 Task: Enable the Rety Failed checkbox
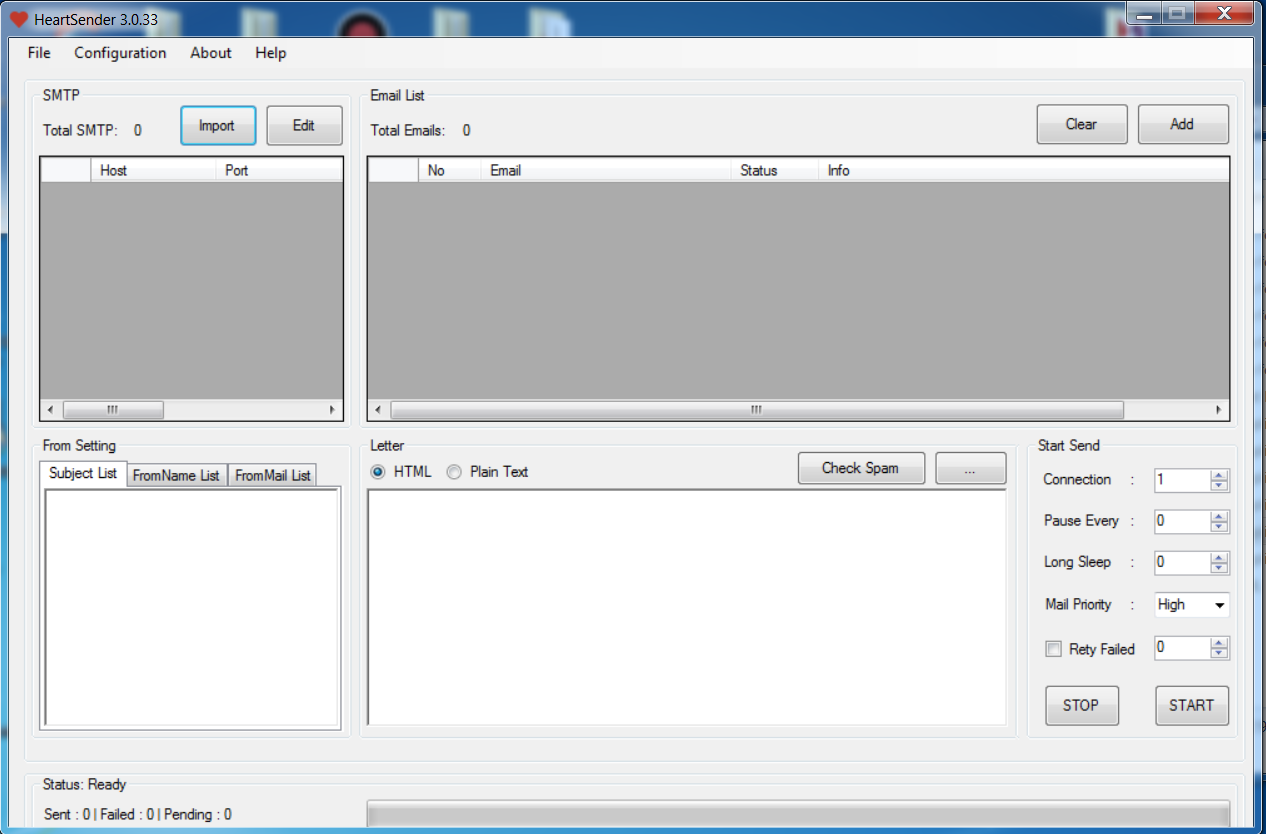tap(1053, 649)
